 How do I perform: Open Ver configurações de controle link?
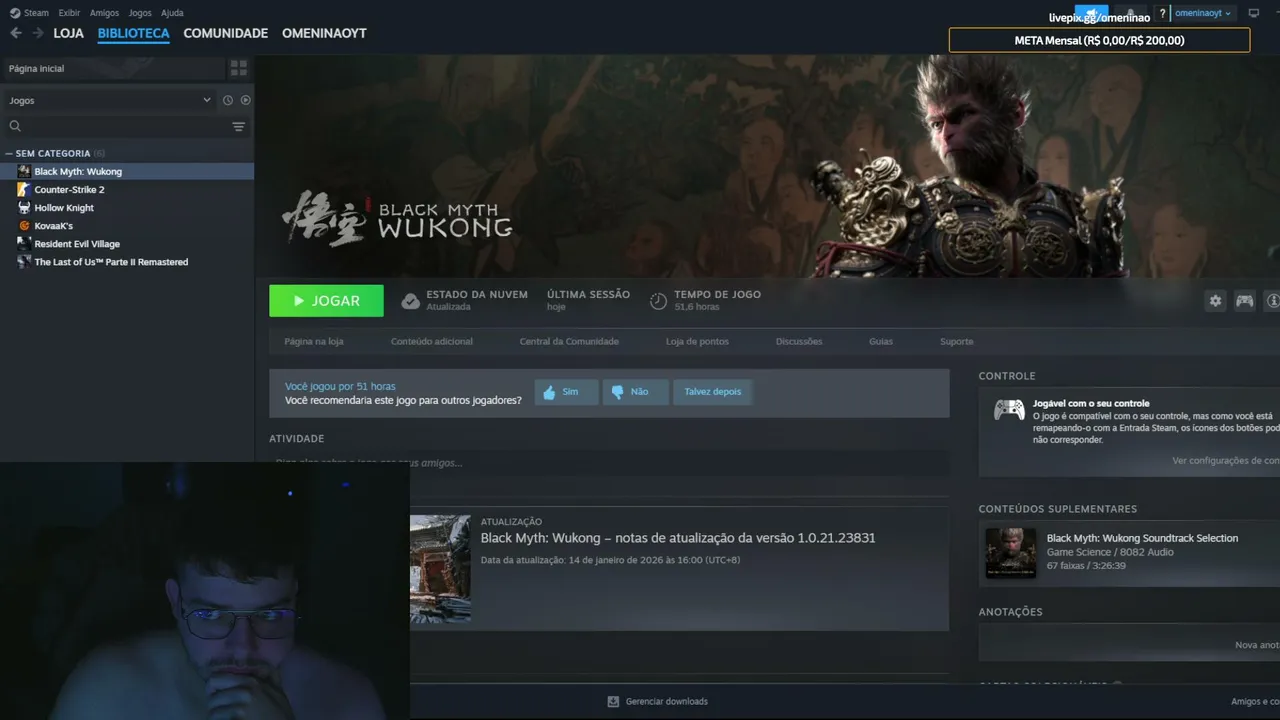[1226, 461]
